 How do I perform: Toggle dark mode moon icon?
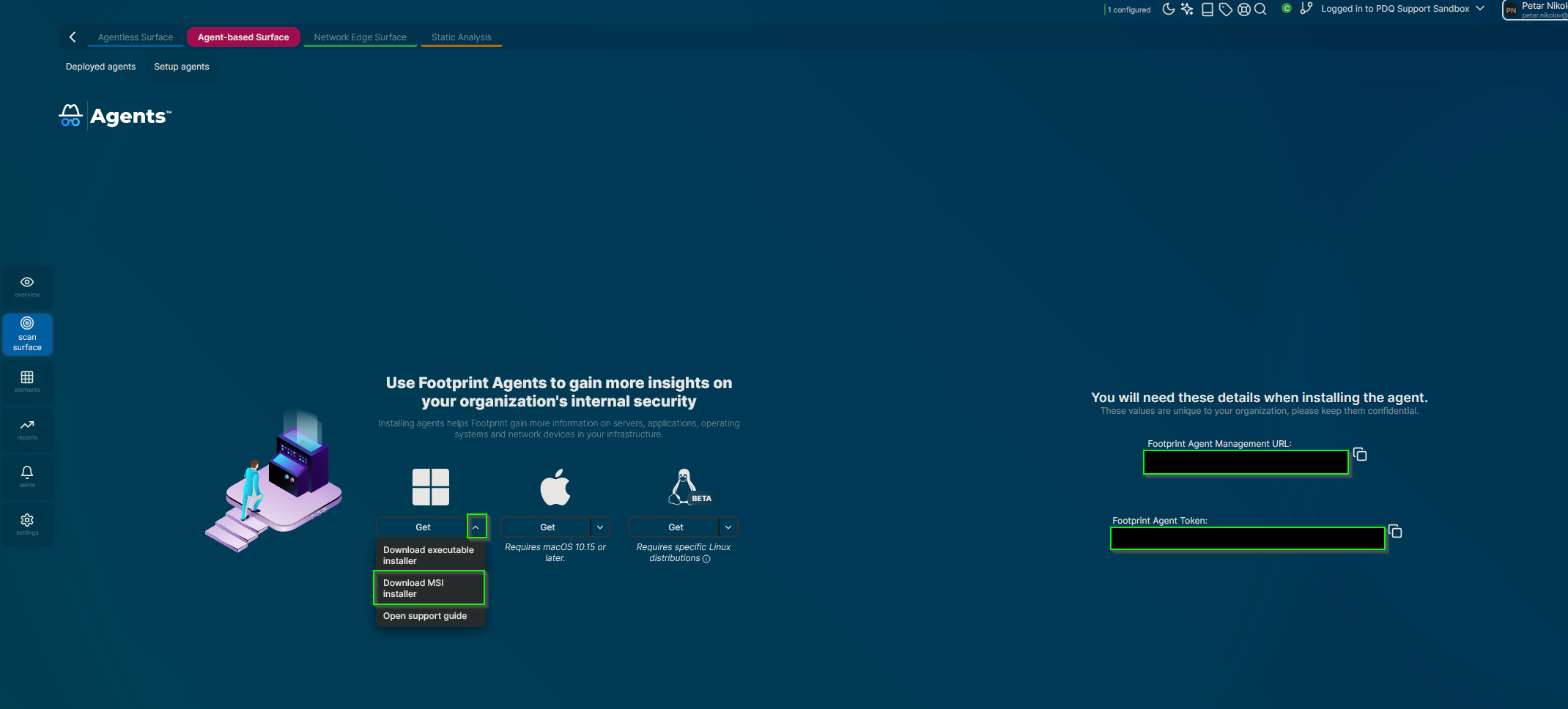coord(1169,9)
